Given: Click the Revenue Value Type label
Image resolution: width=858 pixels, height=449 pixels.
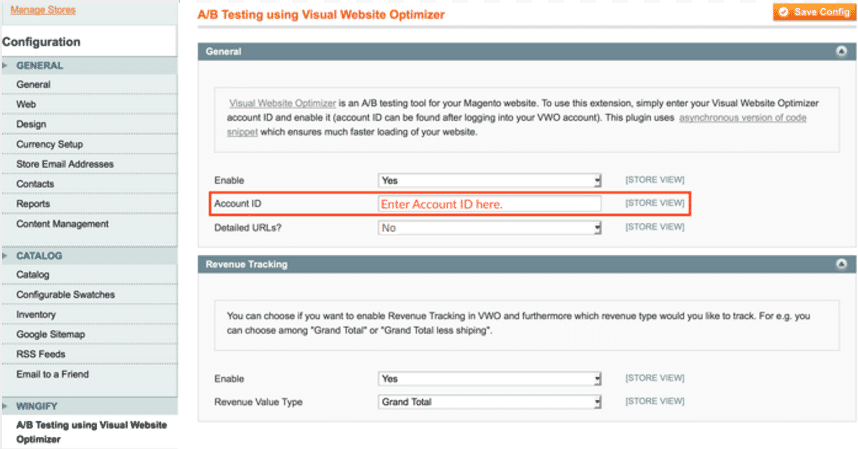Looking at the screenshot, I should pyautogui.click(x=258, y=402).
